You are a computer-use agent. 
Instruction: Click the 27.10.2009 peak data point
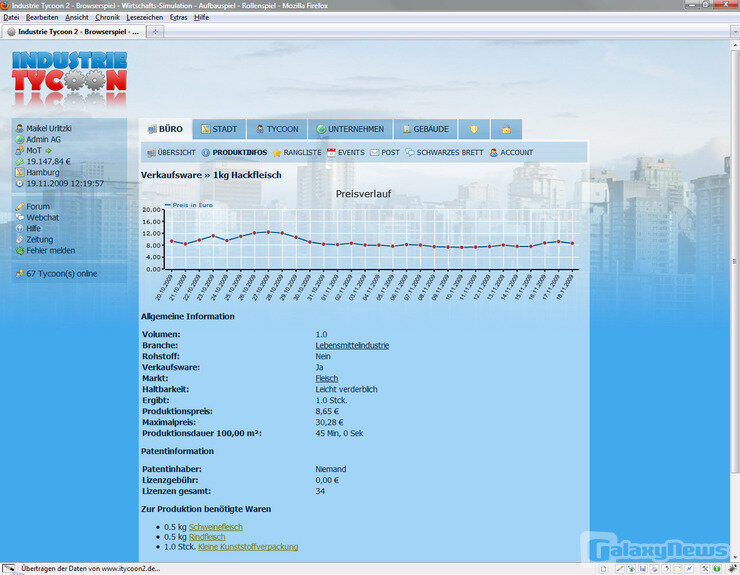[269, 232]
